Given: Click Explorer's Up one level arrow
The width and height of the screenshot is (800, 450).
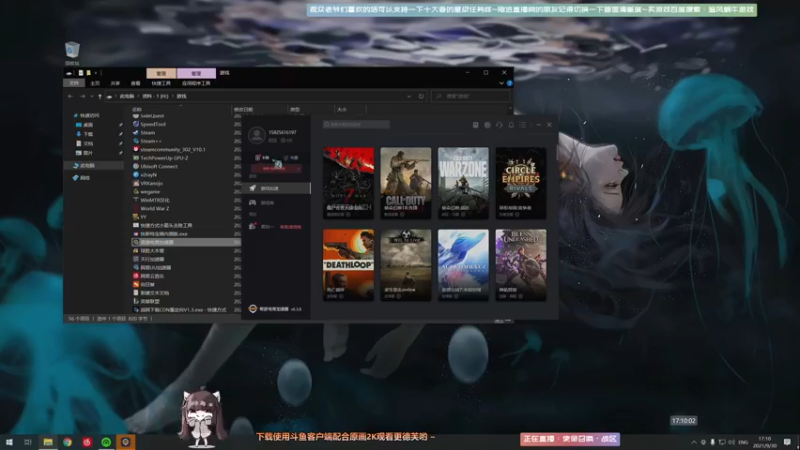Looking at the screenshot, I should [x=100, y=96].
